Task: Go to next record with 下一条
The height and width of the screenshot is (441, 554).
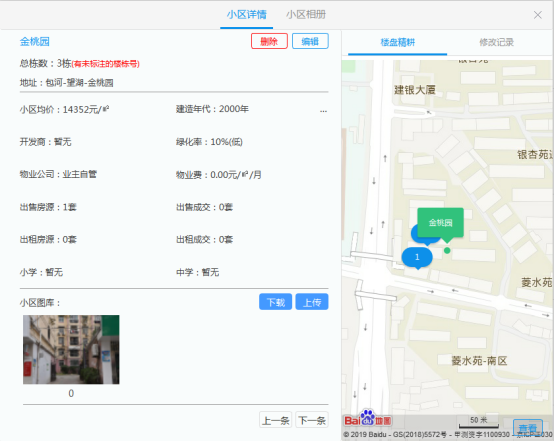Action: click(x=312, y=420)
